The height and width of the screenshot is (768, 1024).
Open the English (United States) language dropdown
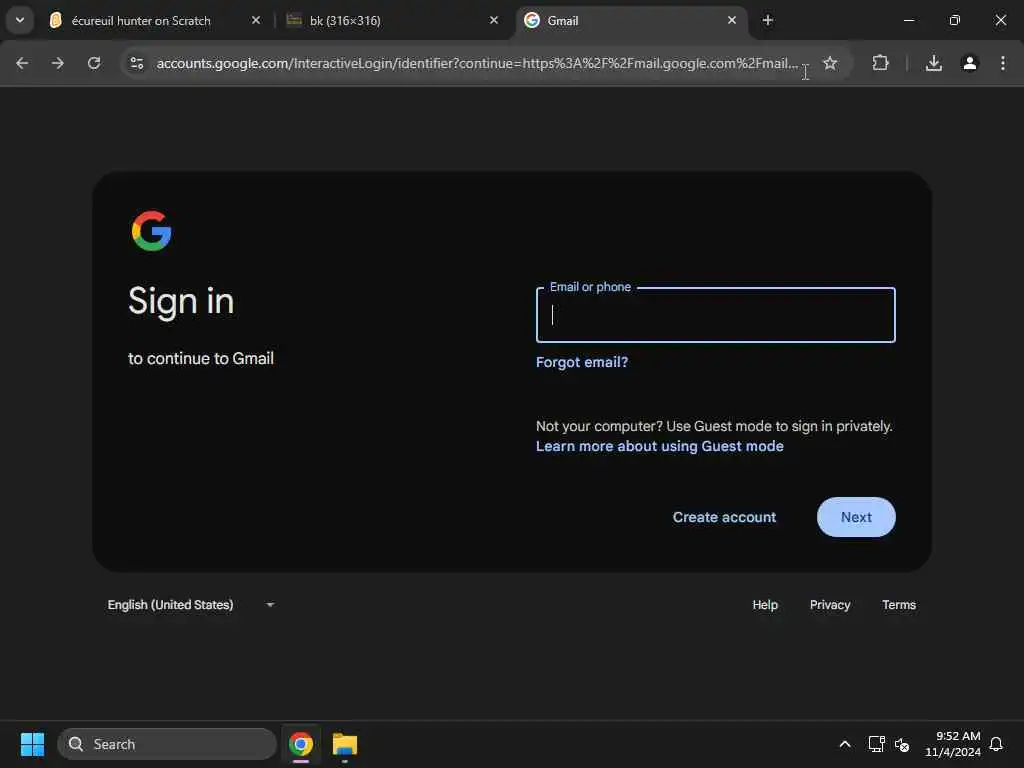(x=191, y=605)
